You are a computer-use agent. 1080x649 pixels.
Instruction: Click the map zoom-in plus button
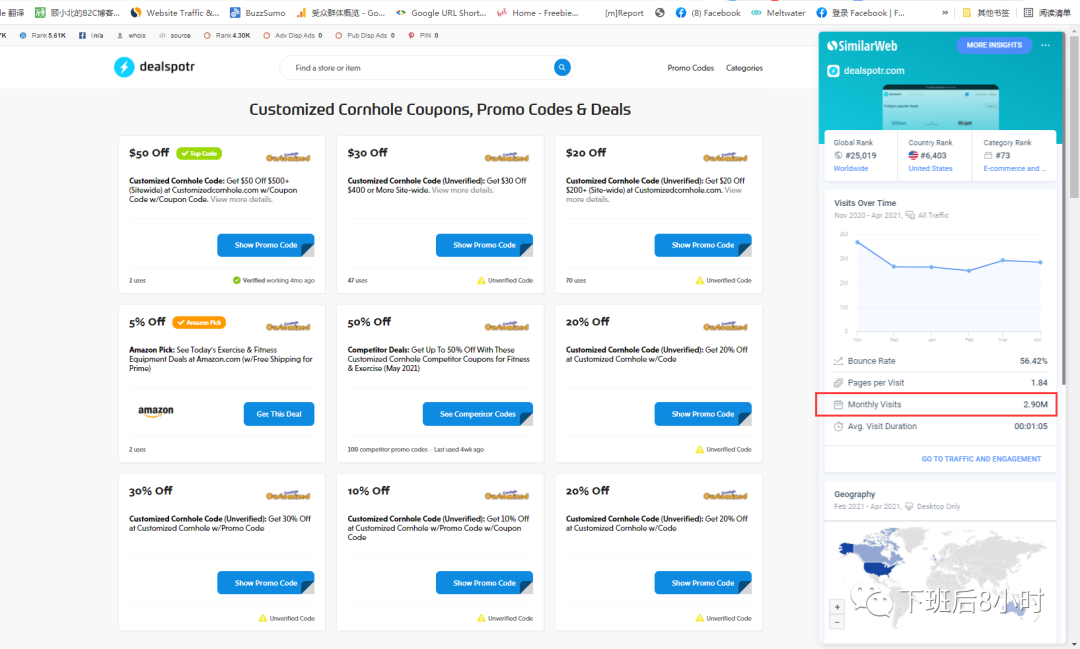click(x=837, y=607)
